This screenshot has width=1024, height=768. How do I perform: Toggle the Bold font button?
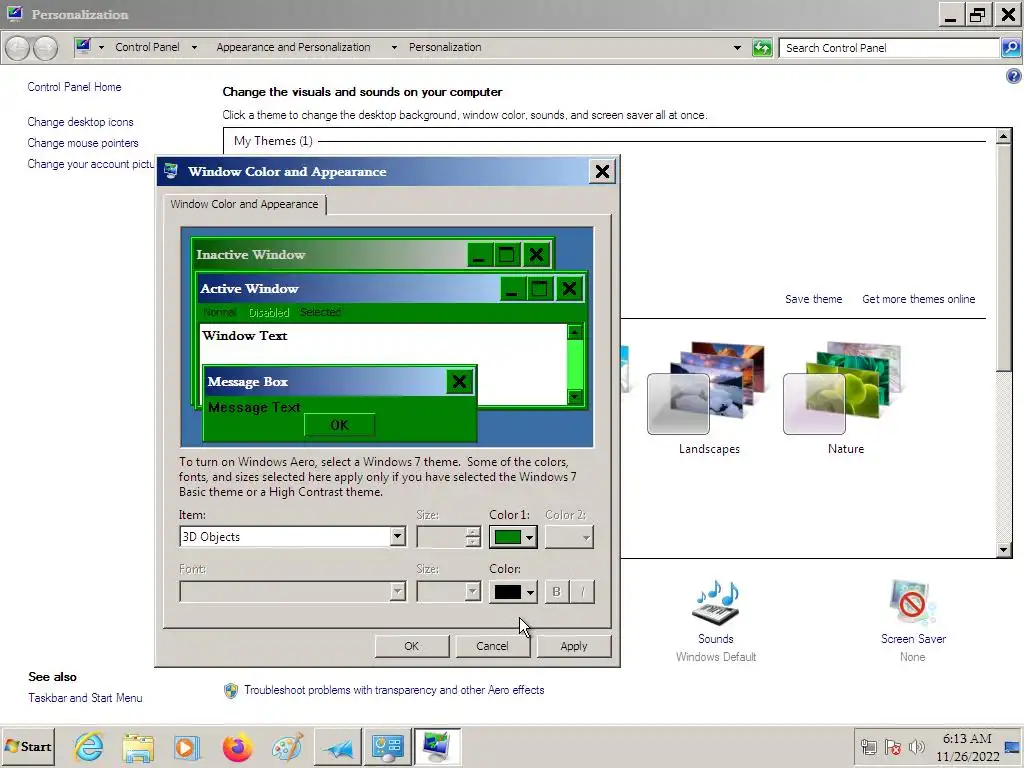[556, 592]
